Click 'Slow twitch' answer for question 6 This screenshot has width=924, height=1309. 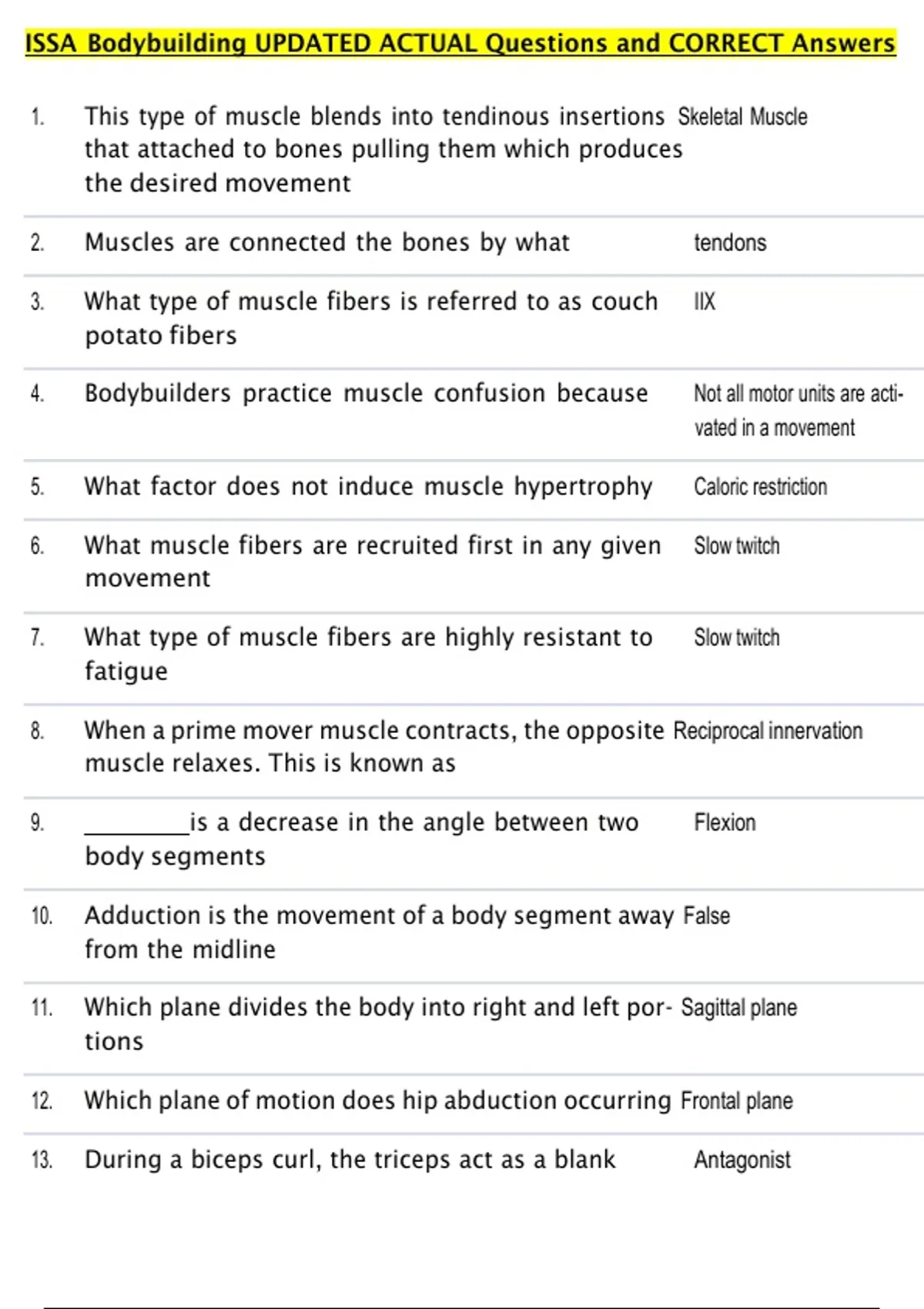pos(736,546)
